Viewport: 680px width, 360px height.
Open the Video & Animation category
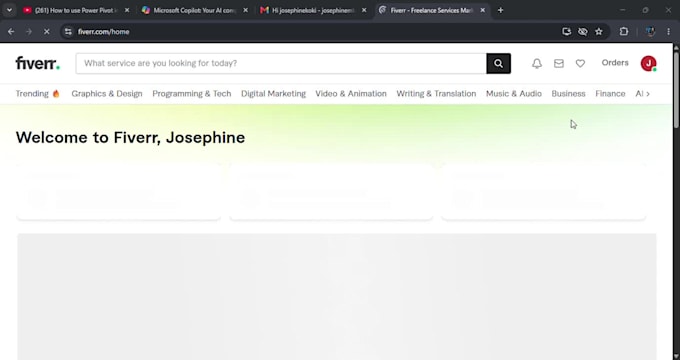pyautogui.click(x=351, y=94)
